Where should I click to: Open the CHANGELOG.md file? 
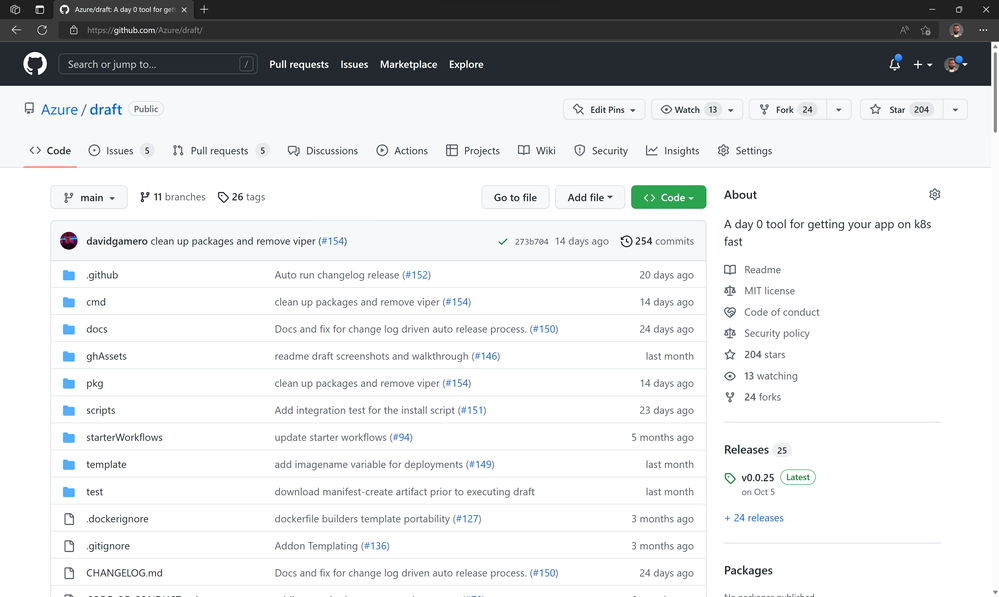click(124, 573)
